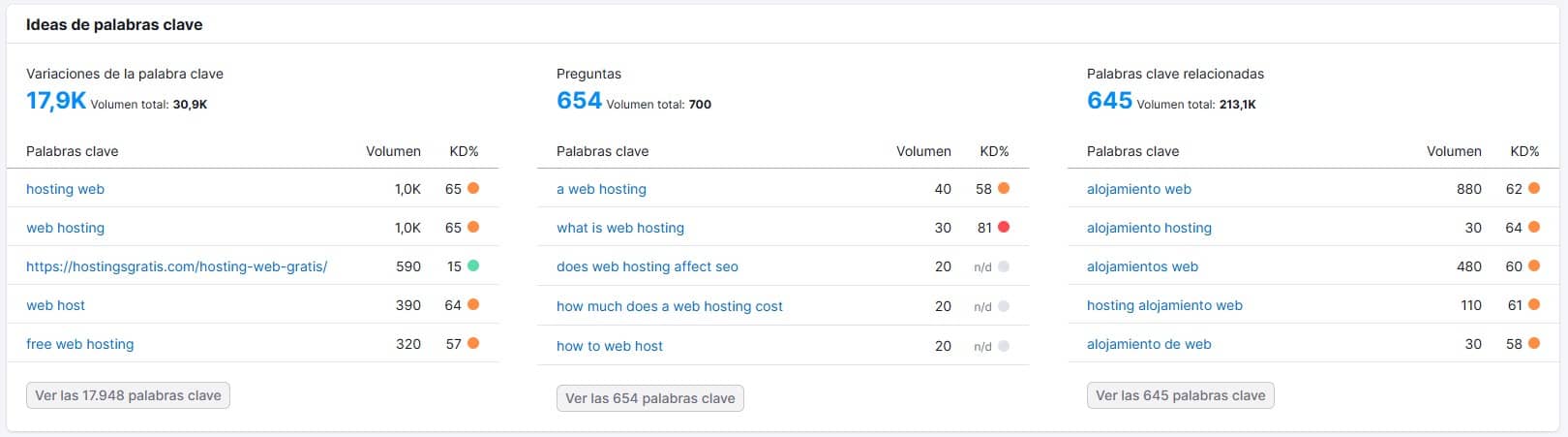The width and height of the screenshot is (1568, 437).
Task: Click orange KD dot for 'alojamientos web'
Action: pos(1534,265)
